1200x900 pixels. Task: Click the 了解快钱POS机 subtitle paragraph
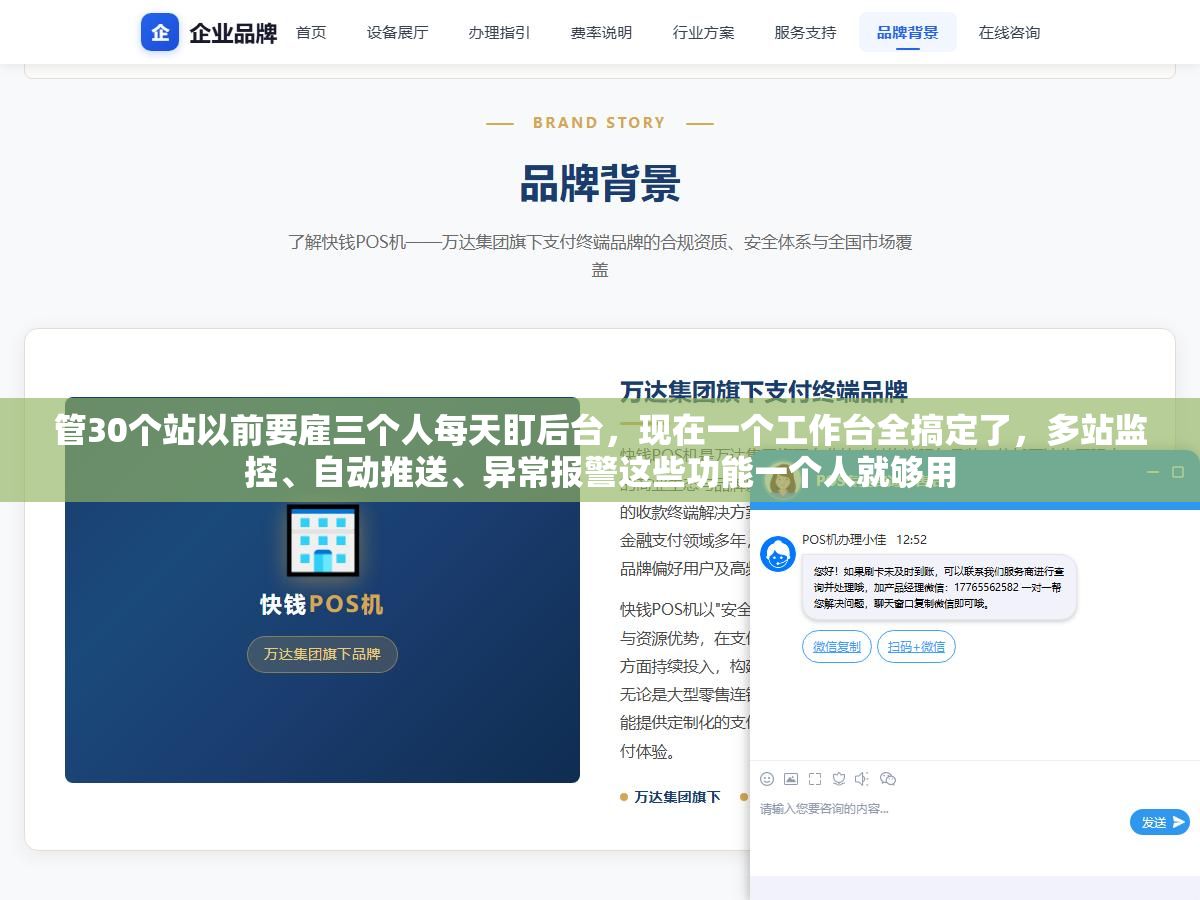600,255
